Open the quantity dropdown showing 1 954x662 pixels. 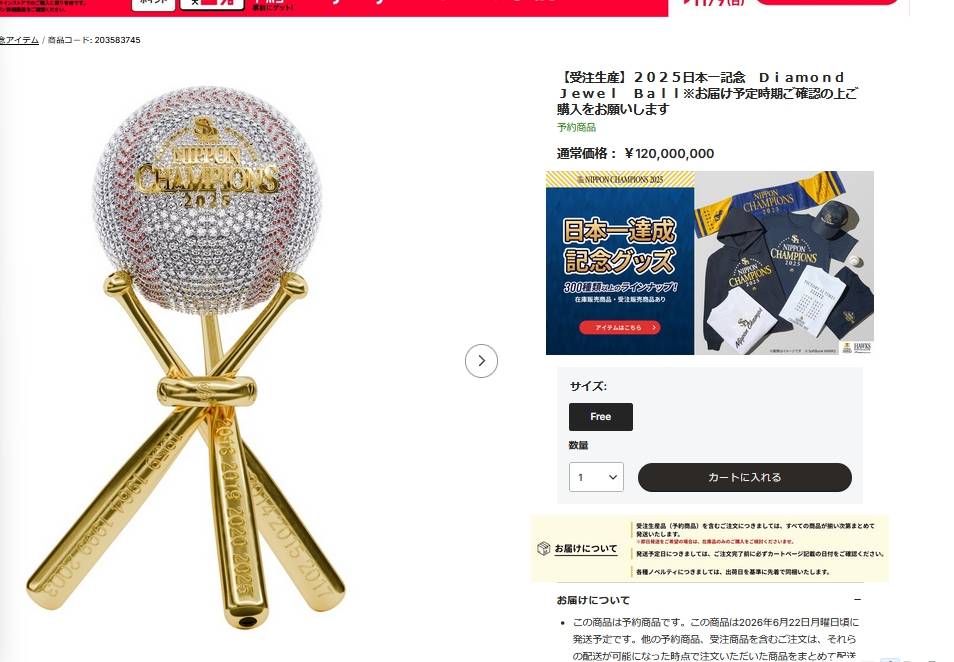coord(596,477)
